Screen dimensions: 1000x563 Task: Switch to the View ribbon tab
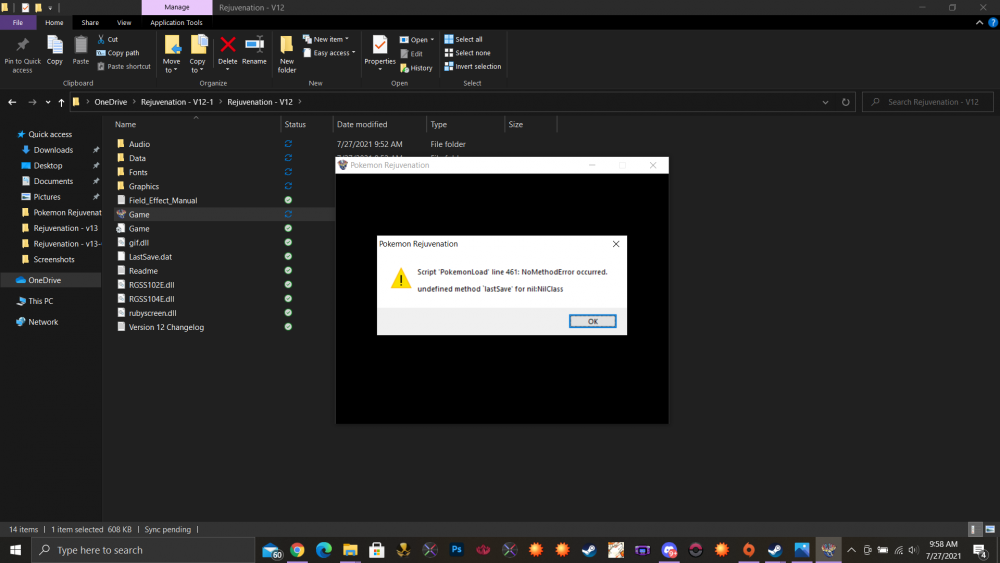click(124, 22)
